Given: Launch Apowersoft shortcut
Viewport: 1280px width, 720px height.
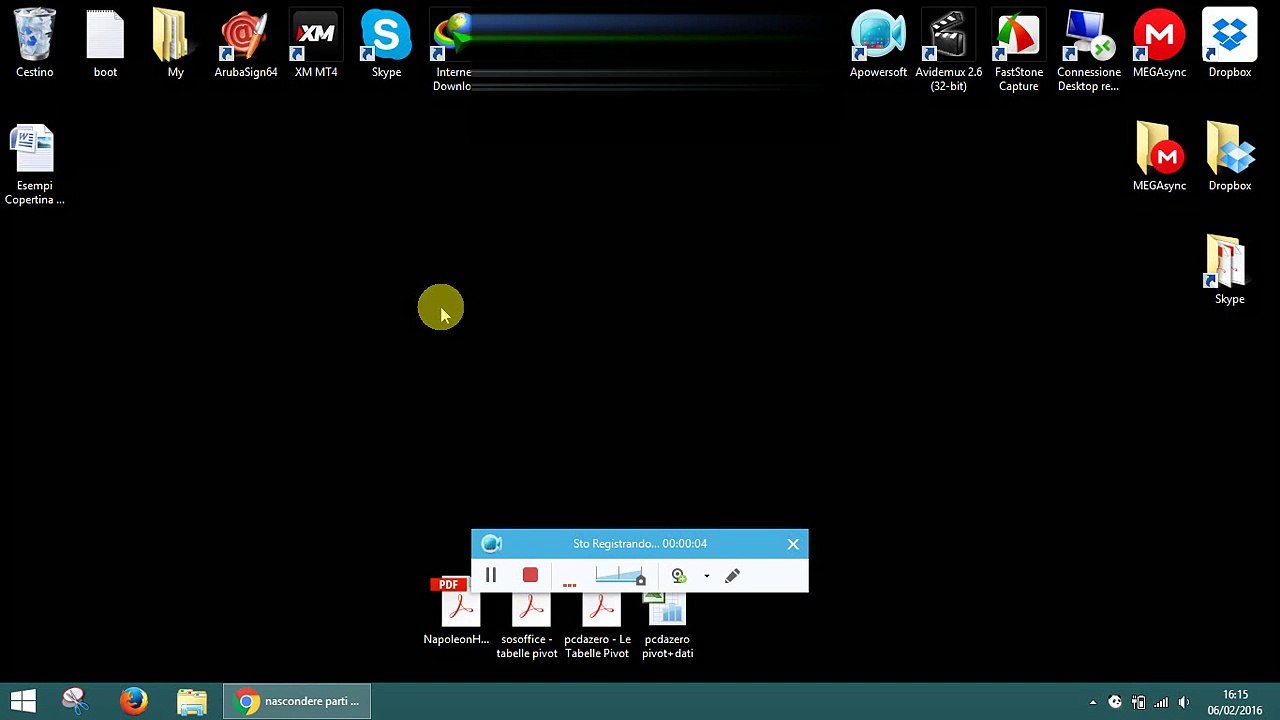Looking at the screenshot, I should 878,44.
